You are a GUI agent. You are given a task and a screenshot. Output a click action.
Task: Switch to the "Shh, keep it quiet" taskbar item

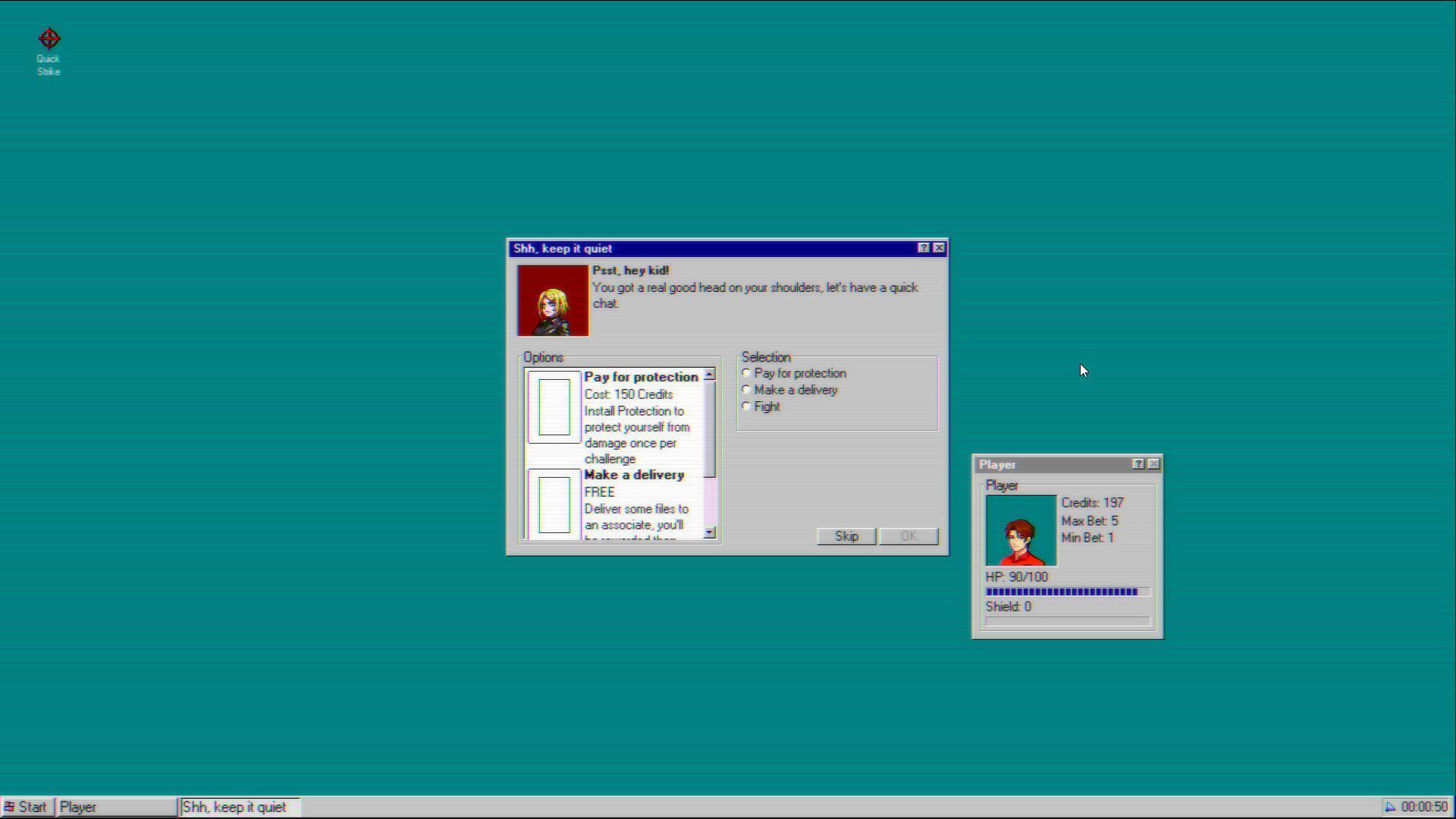[x=238, y=806]
